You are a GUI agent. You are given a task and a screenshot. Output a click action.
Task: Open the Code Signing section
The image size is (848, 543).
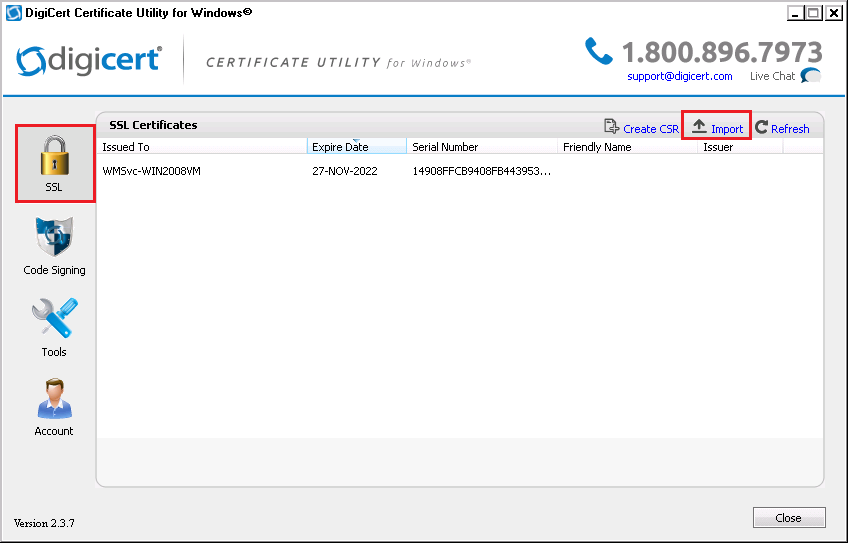tap(54, 239)
